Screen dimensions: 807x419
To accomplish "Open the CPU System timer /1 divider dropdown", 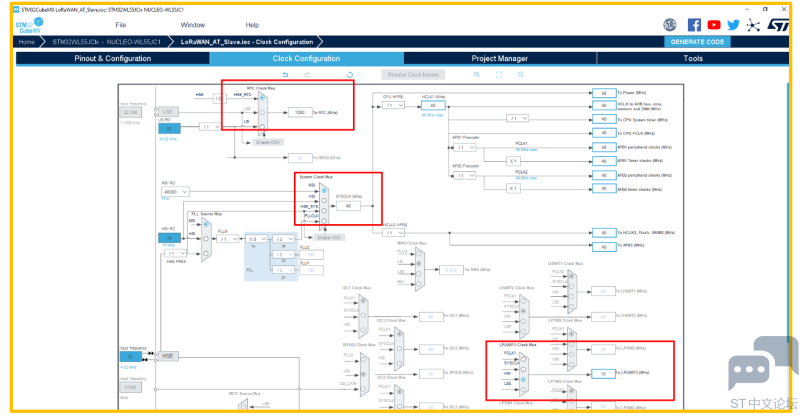I will click(517, 118).
